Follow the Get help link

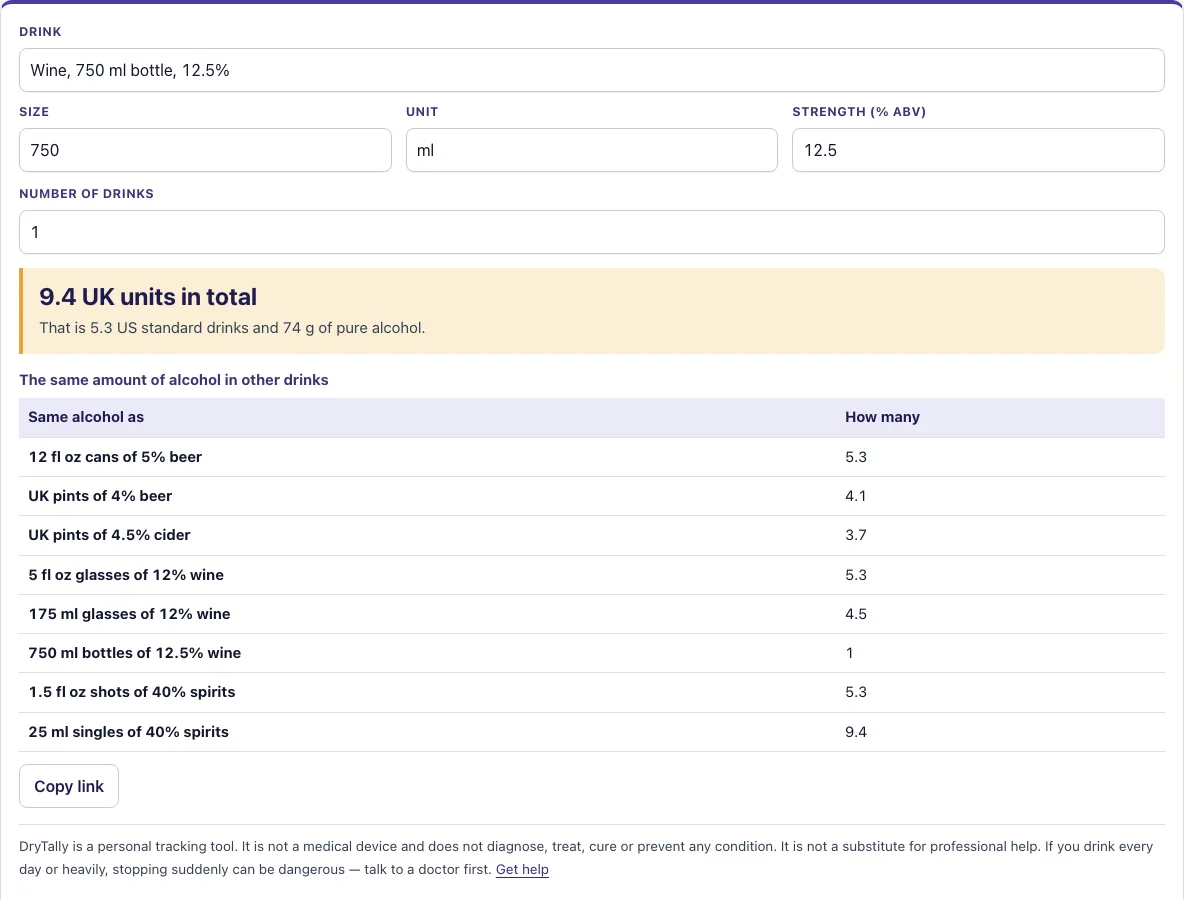pyautogui.click(x=522, y=869)
